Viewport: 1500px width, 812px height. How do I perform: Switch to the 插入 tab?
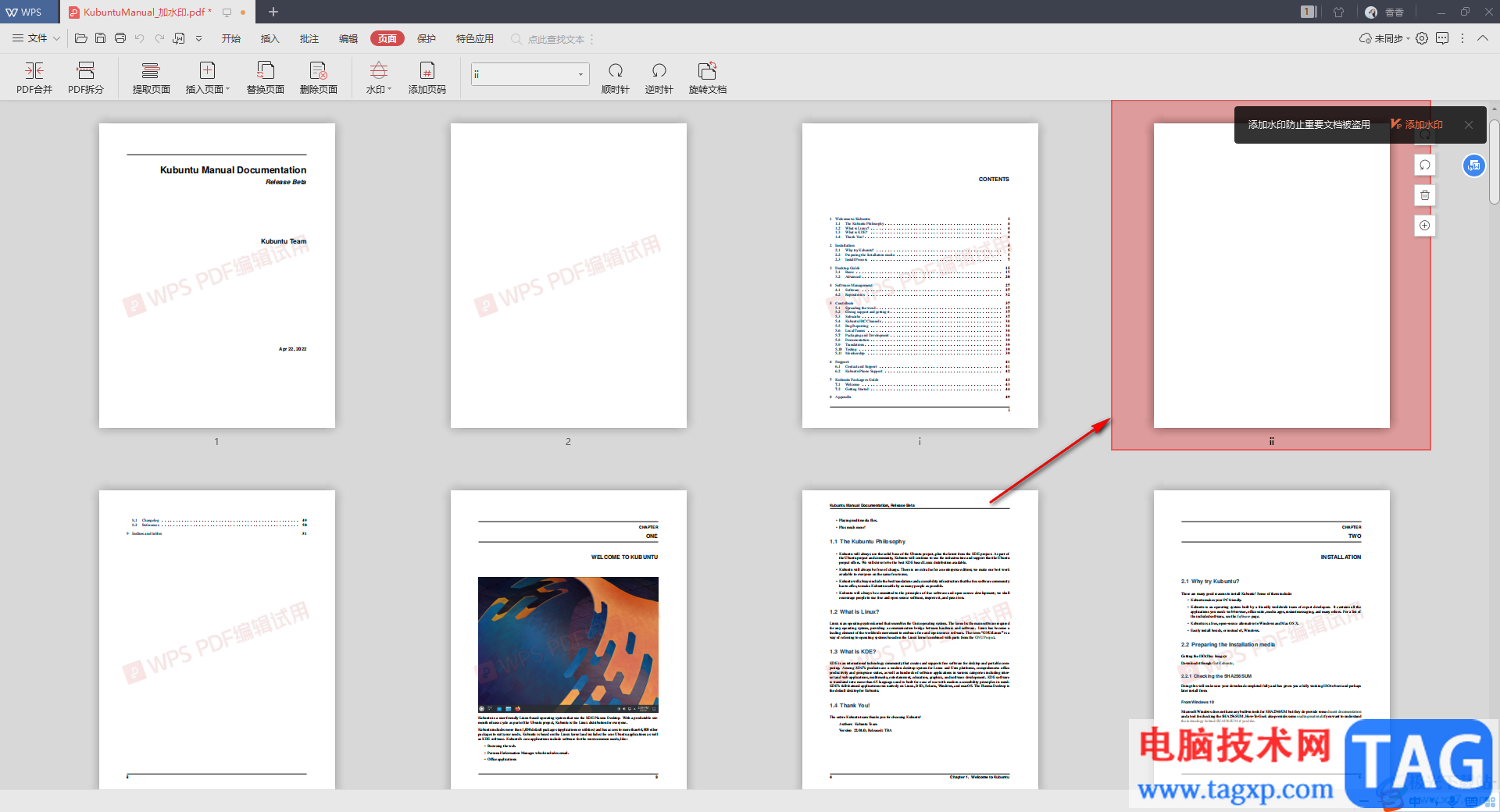(270, 38)
